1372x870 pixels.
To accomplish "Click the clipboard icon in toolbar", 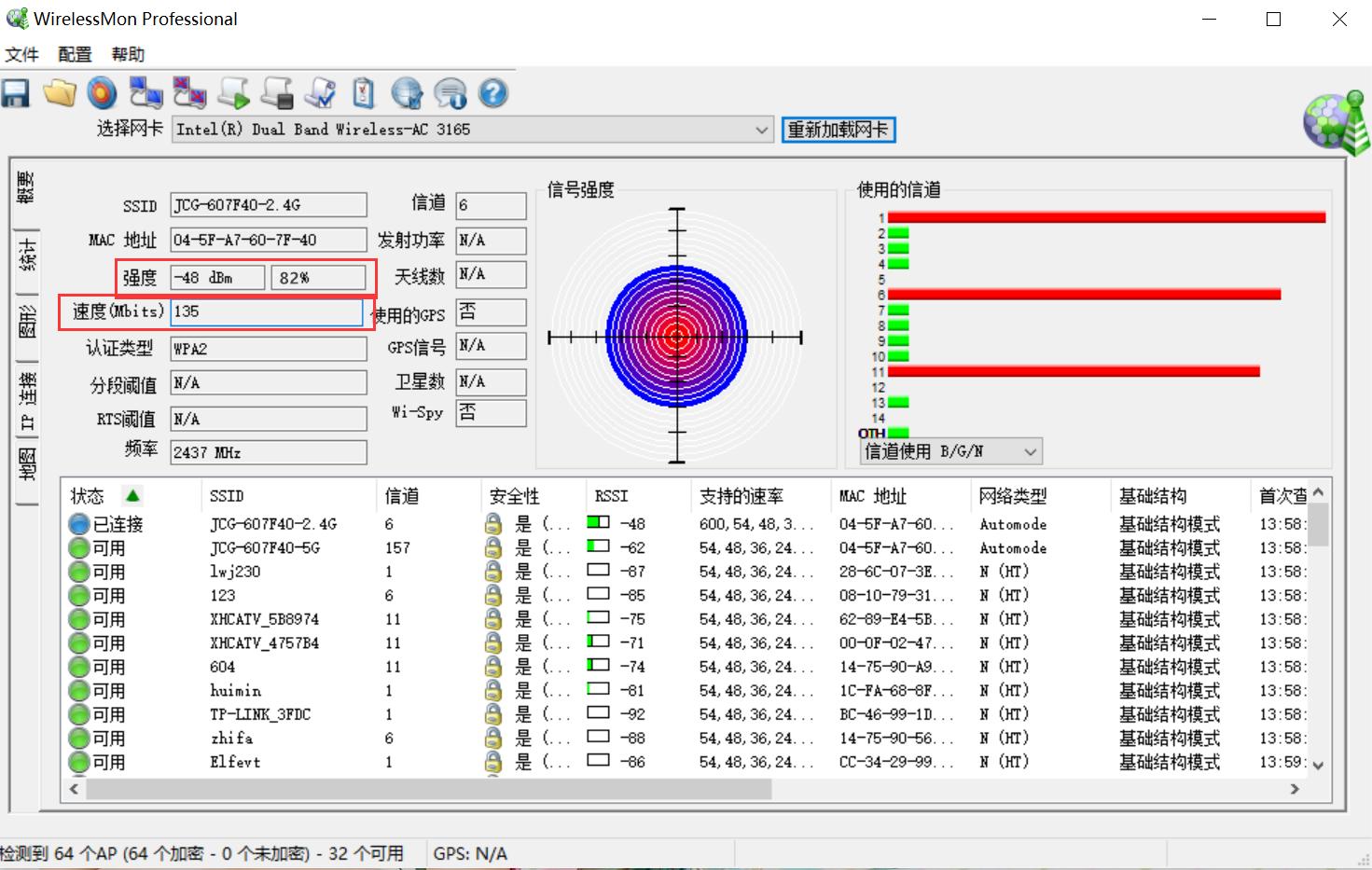I will coord(363,93).
